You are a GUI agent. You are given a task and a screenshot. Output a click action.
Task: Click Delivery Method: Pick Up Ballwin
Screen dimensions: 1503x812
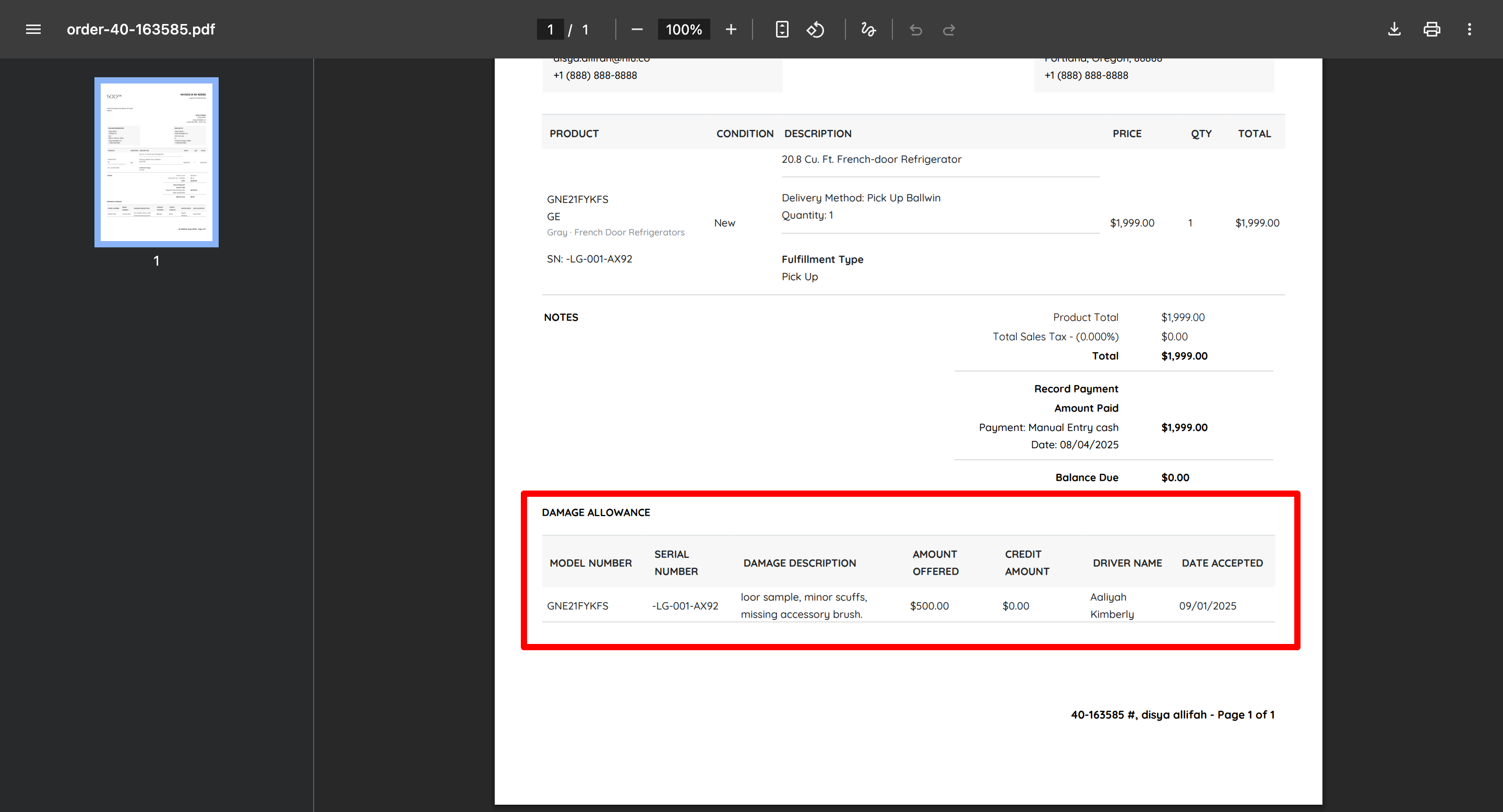pyautogui.click(x=861, y=198)
